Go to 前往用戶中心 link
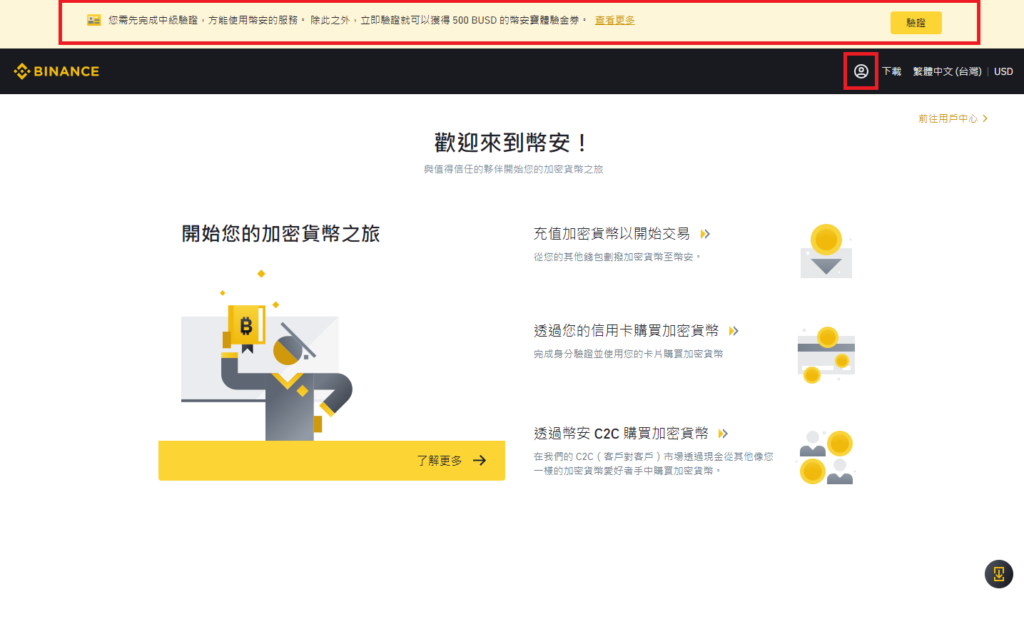This screenshot has width=1024, height=624. click(x=952, y=118)
